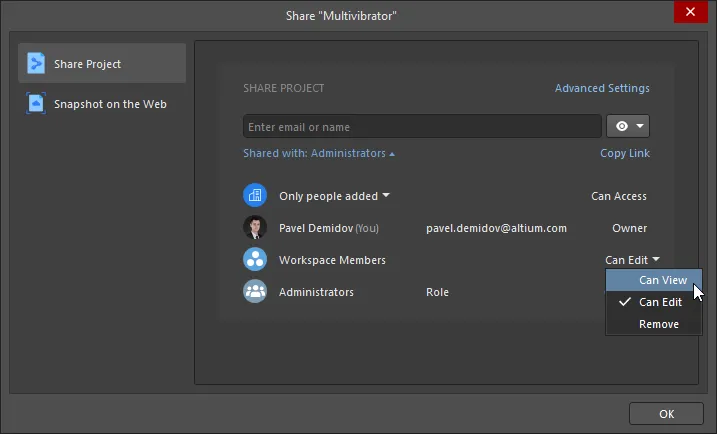Close the Share Multivibrator dialog
The width and height of the screenshot is (717, 434).
point(690,12)
